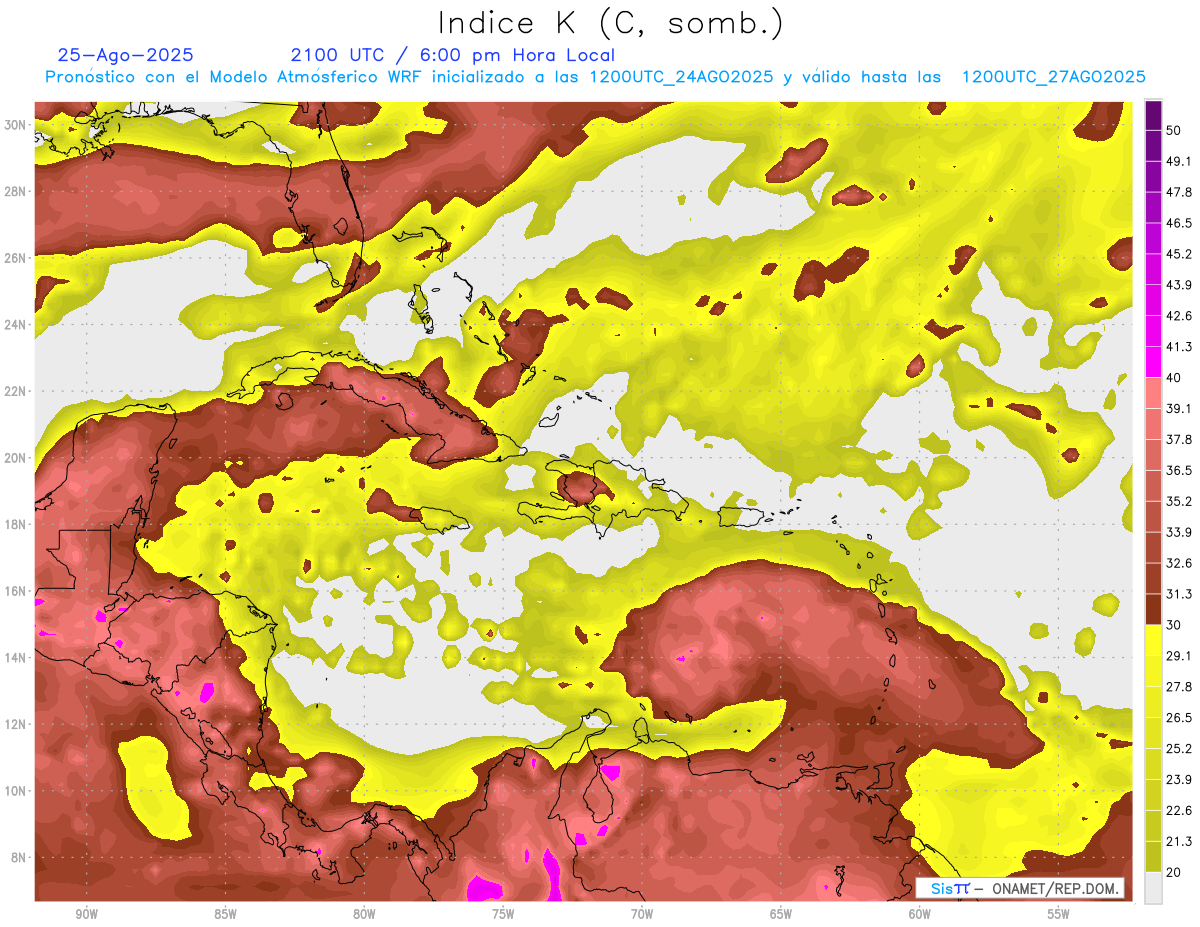Image resolution: width=1200 pixels, height=927 pixels.
Task: Click the 16N latitude label
Action: pyautogui.click(x=16, y=591)
